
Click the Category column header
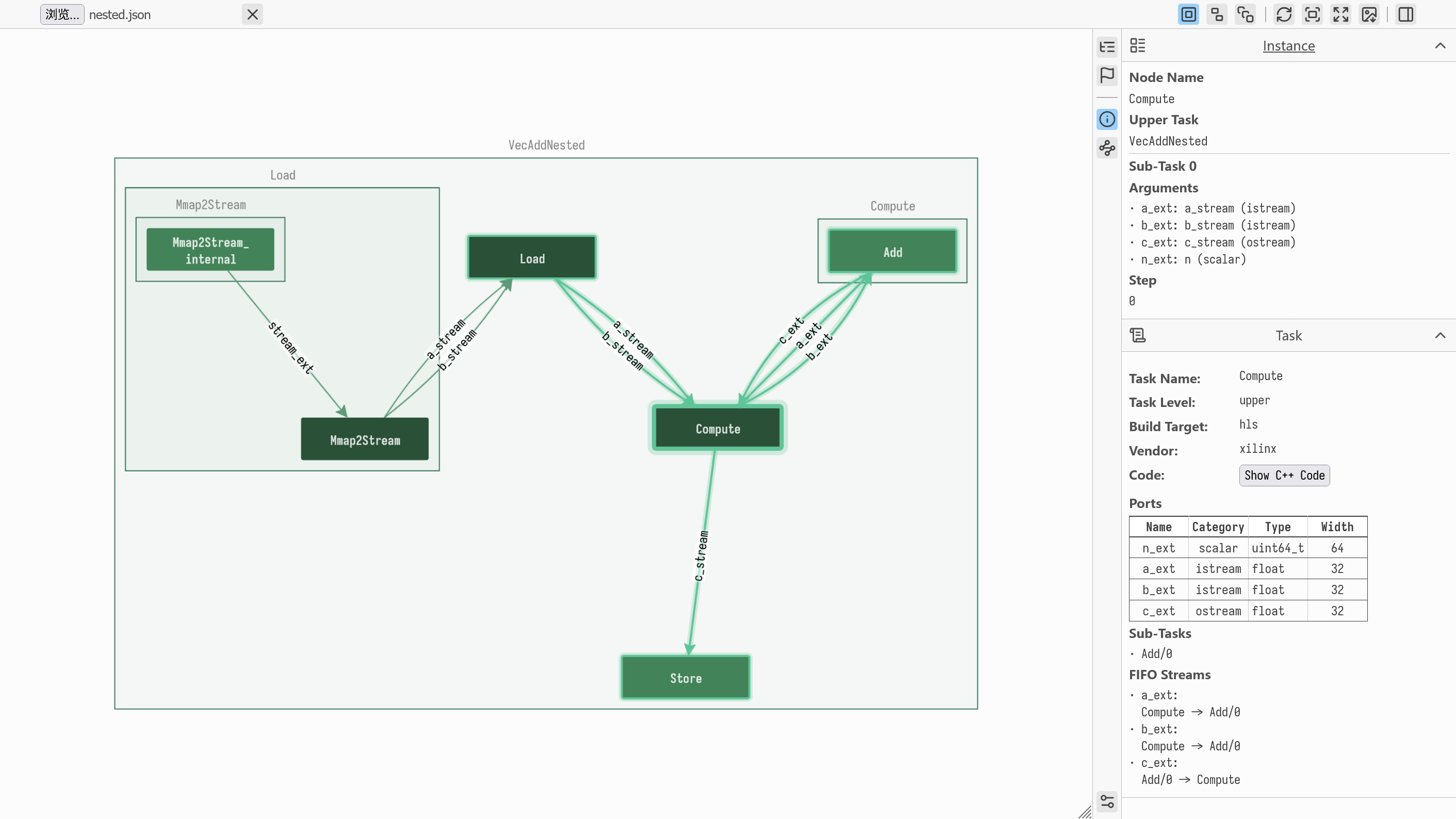pos(1218,527)
